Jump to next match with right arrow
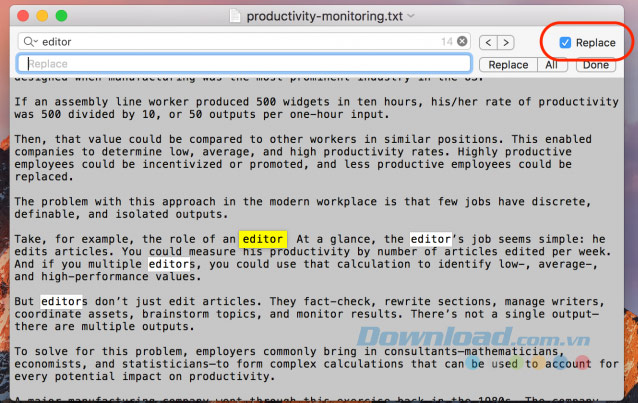Image resolution: width=638 pixels, height=403 pixels. click(x=505, y=42)
